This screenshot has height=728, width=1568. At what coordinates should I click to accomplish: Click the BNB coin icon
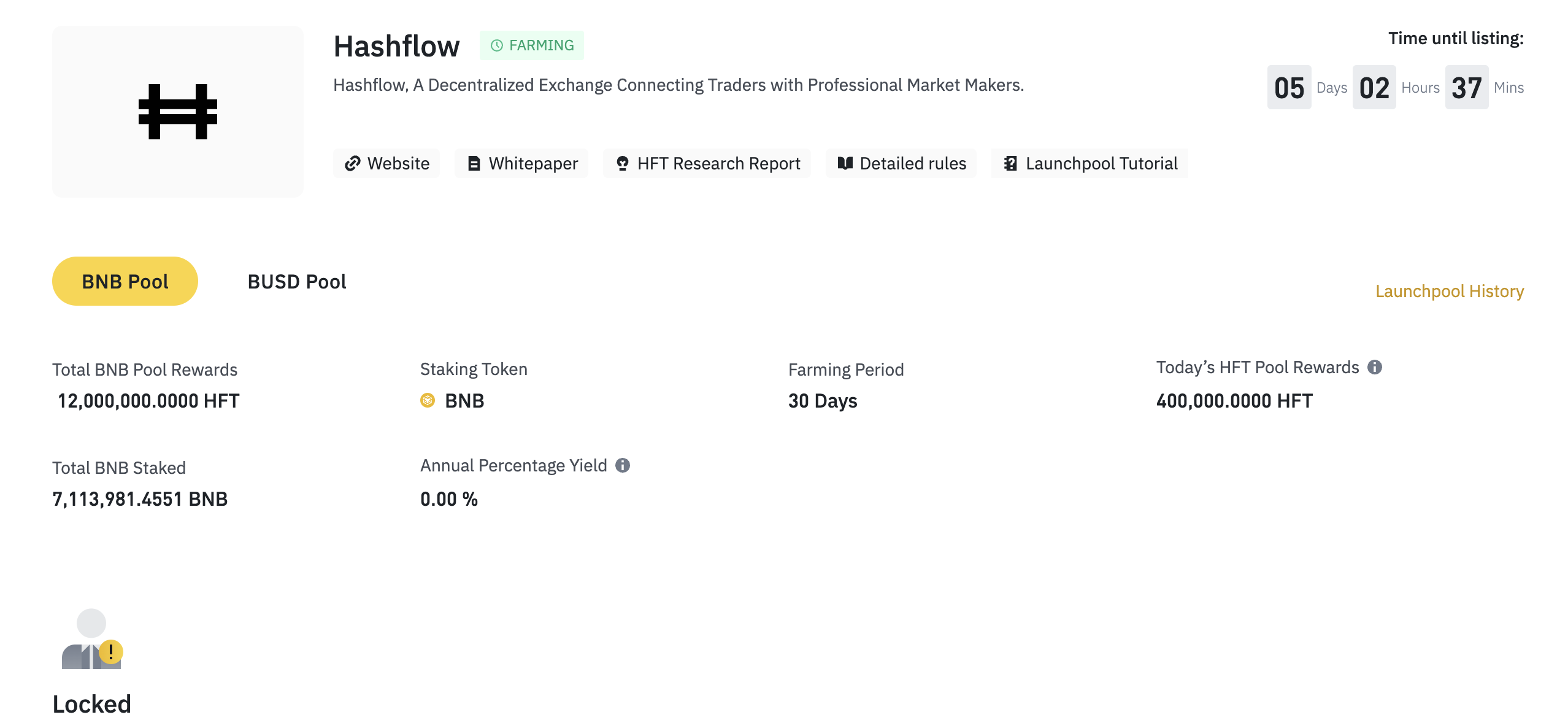point(428,400)
